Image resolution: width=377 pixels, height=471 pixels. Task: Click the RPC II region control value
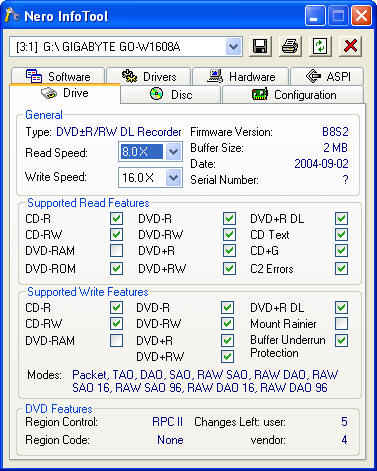coord(167,422)
